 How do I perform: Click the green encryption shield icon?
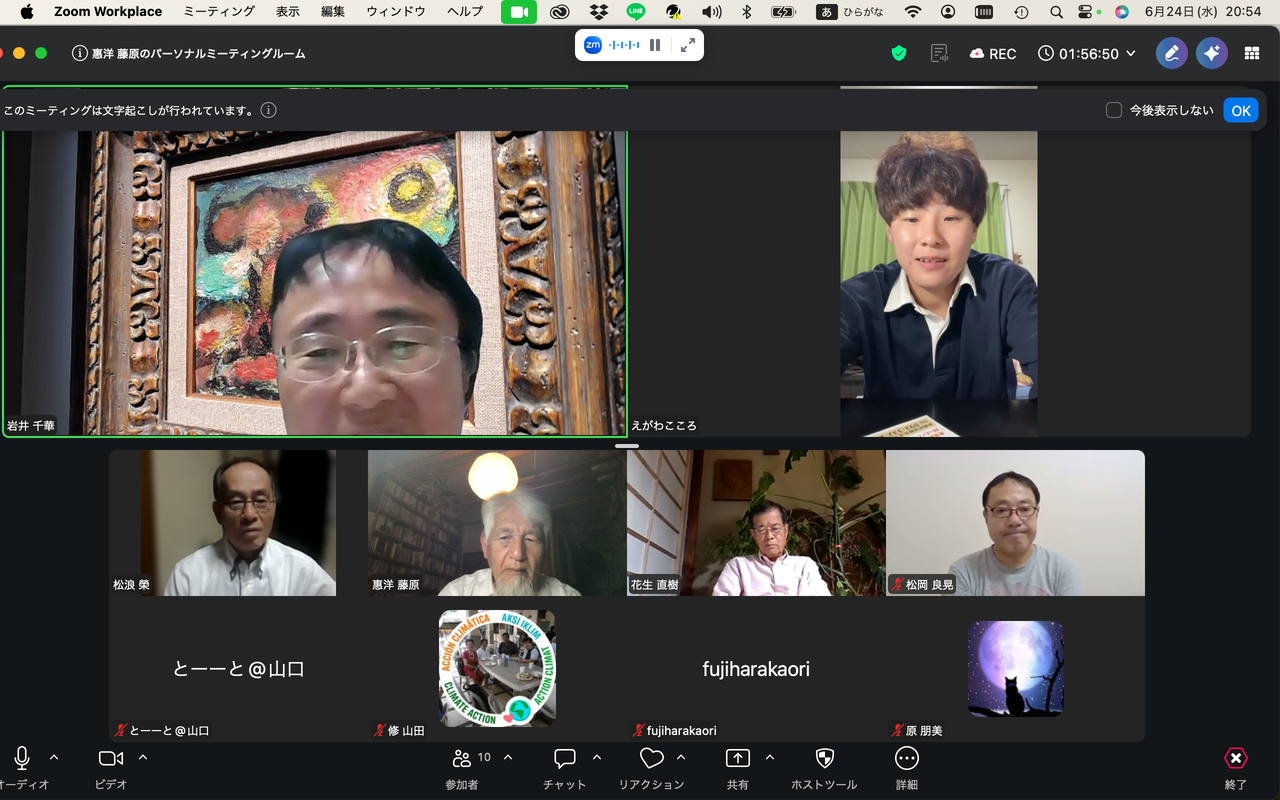(899, 53)
